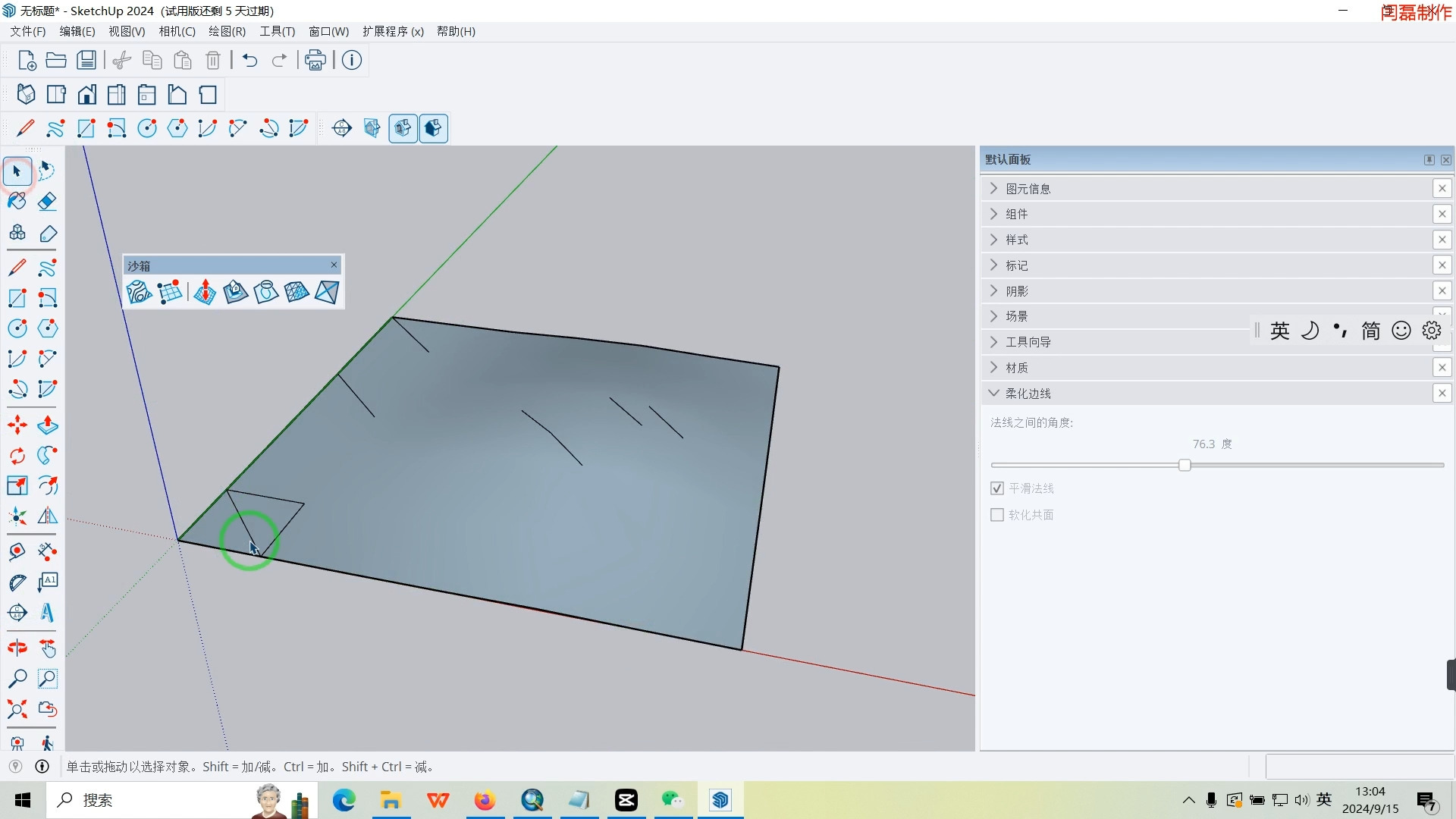The image size is (1456, 819).
Task: Click the Zoom Extents tool
Action: pyautogui.click(x=17, y=709)
